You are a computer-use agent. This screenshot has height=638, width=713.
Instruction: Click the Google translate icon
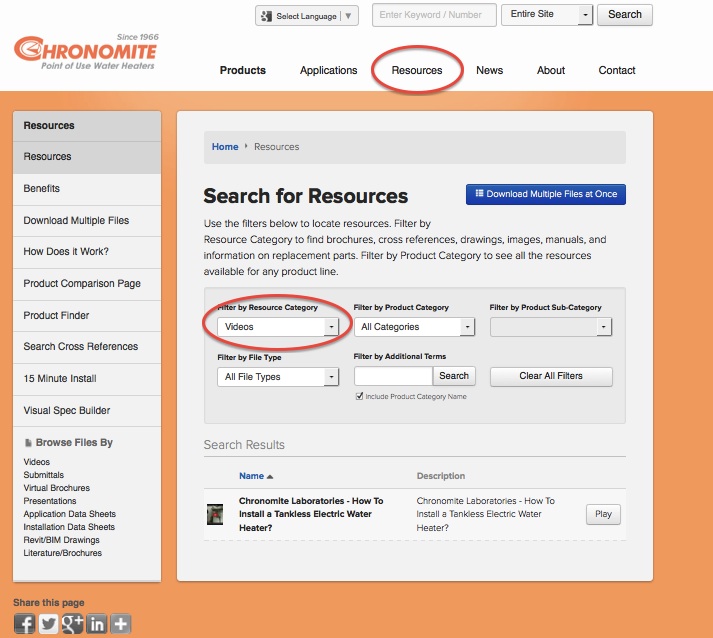(x=266, y=16)
